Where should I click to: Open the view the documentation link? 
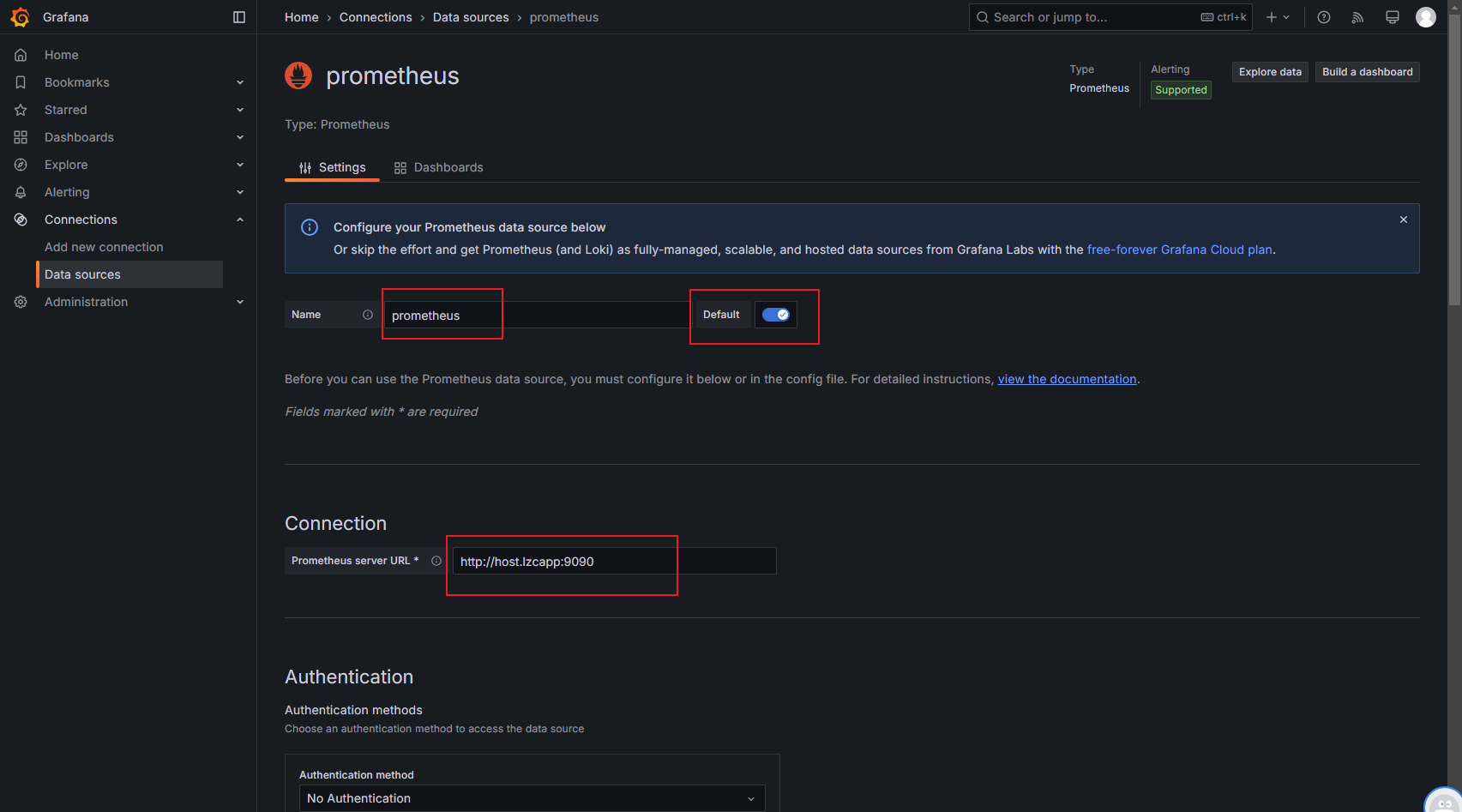click(1067, 379)
